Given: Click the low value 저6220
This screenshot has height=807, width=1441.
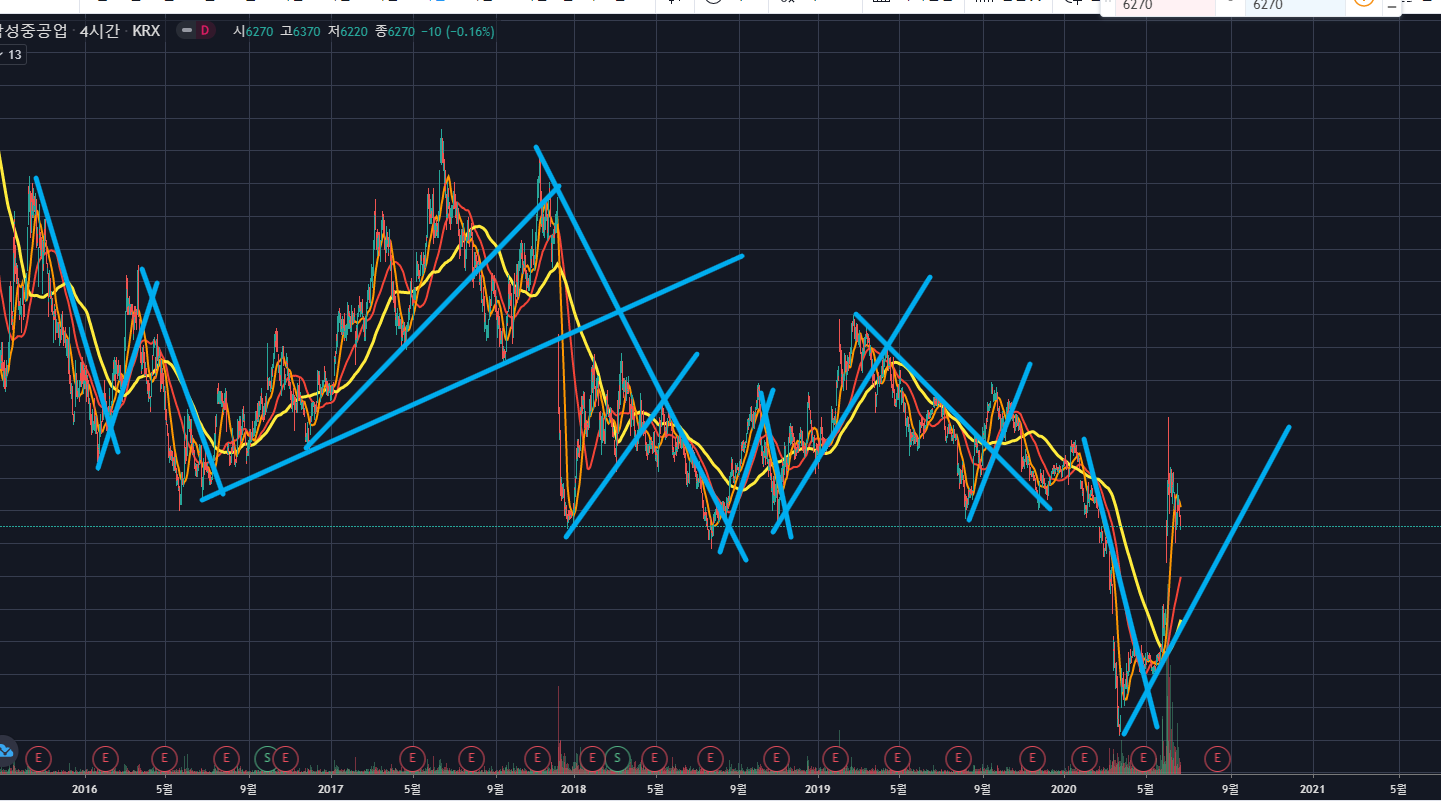Looking at the screenshot, I should click(347, 32).
